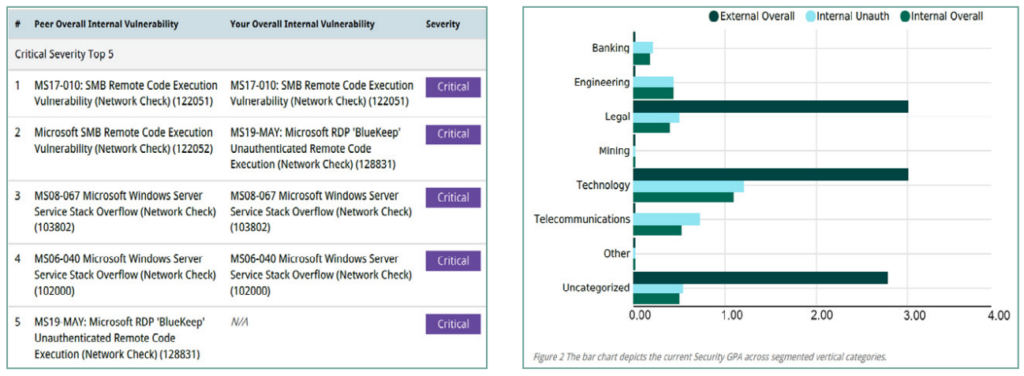The height and width of the screenshot is (376, 1024).
Task: Toggle the External Overall legend series
Action: [751, 16]
